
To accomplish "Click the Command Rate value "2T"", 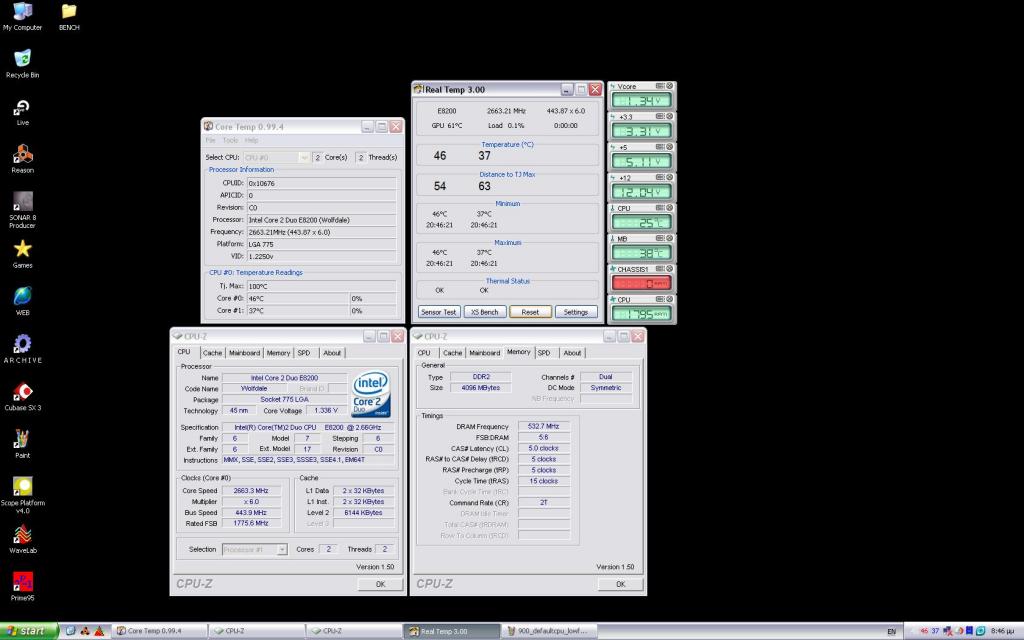I will (543, 503).
